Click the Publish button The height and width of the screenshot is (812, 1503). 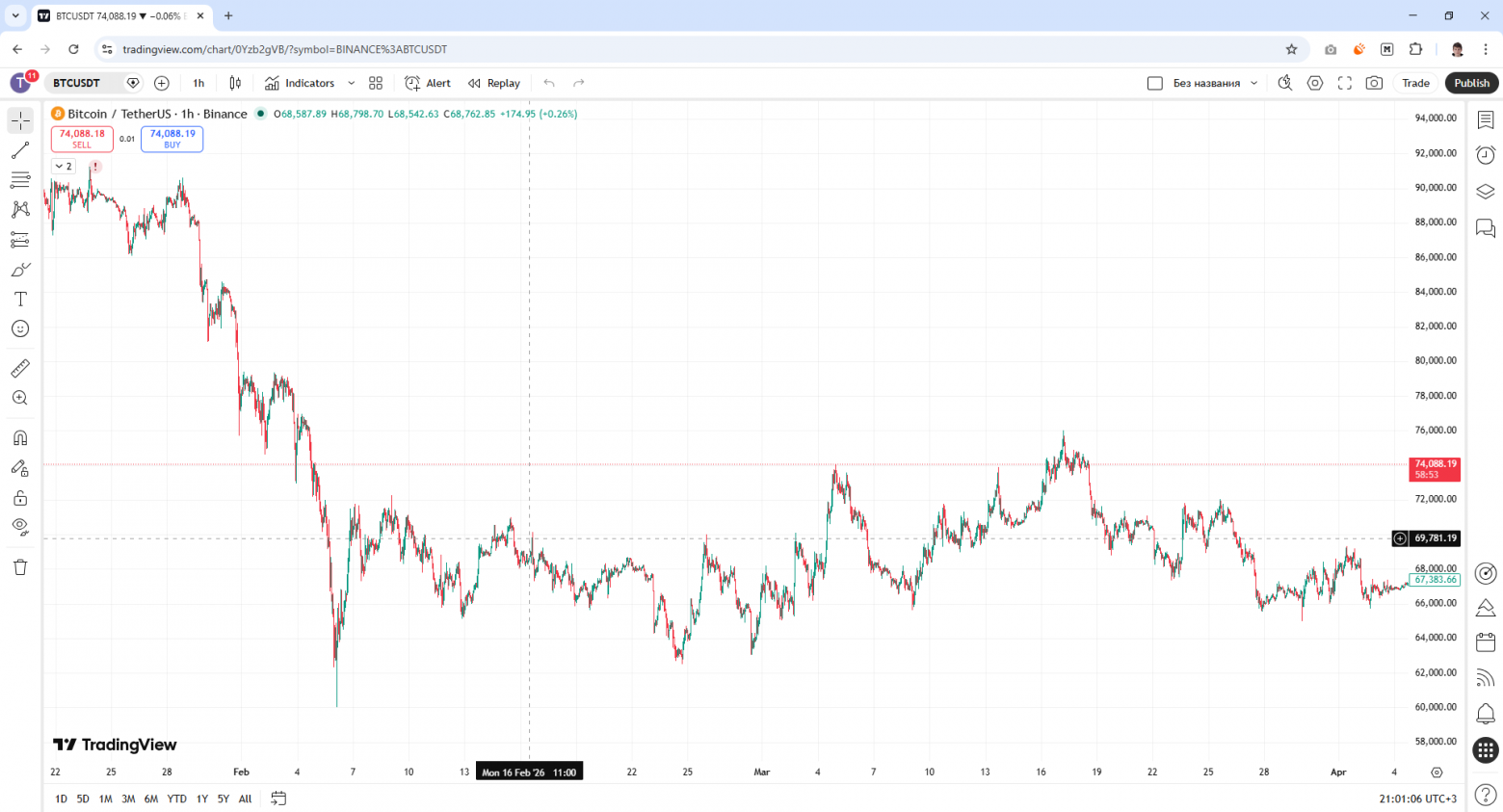[1471, 83]
